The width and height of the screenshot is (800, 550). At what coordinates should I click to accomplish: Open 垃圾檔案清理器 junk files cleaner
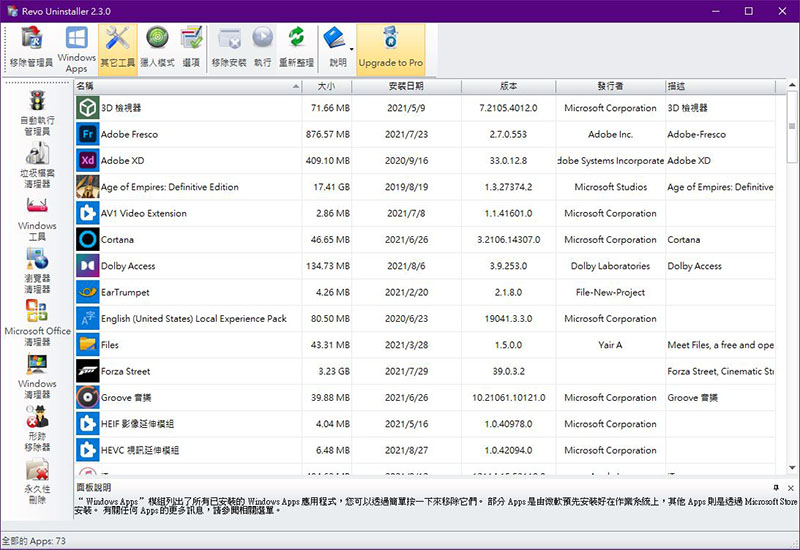click(37, 165)
